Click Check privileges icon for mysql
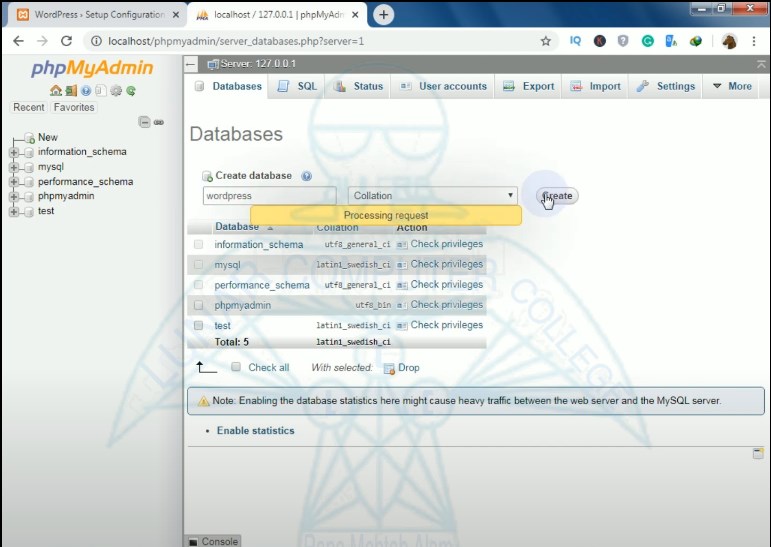Screen dimensions: 771x547 point(402,265)
